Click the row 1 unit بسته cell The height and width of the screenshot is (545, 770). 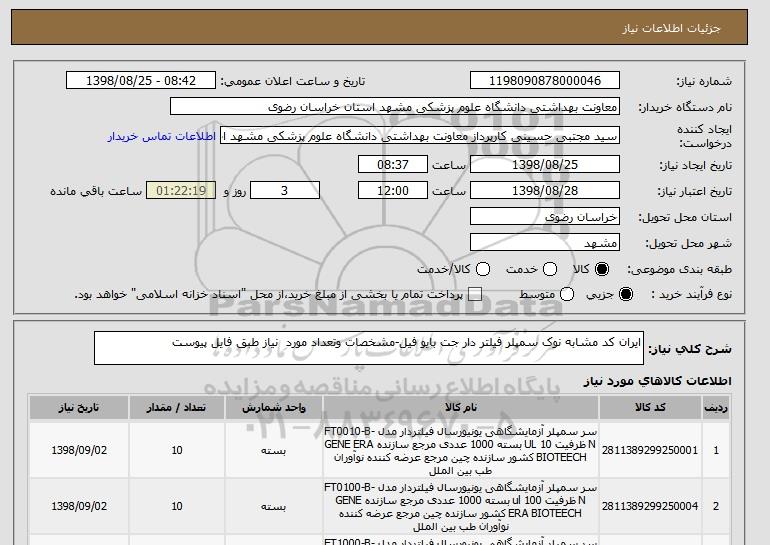pos(274,451)
